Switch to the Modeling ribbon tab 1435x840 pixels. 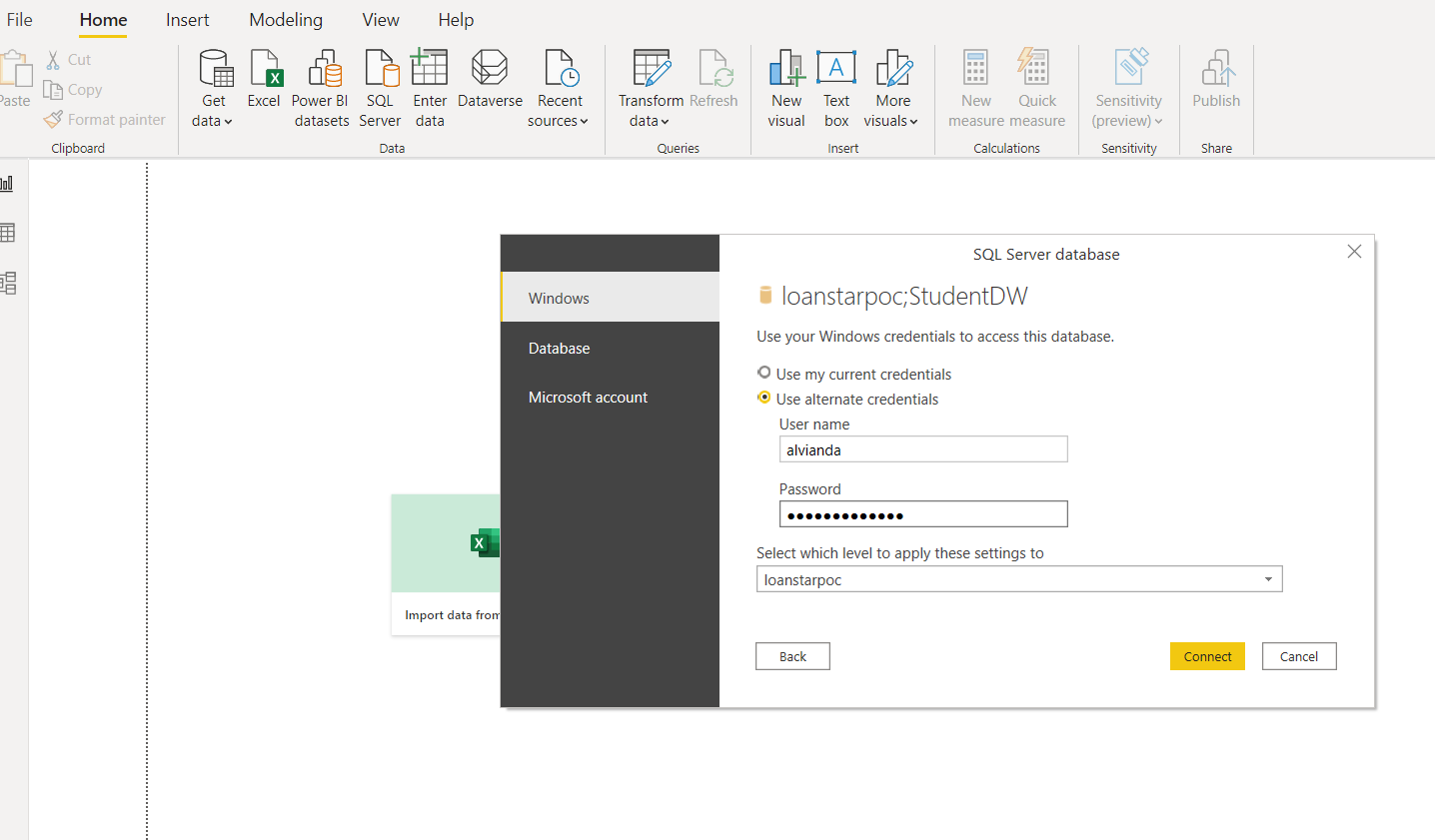[285, 19]
